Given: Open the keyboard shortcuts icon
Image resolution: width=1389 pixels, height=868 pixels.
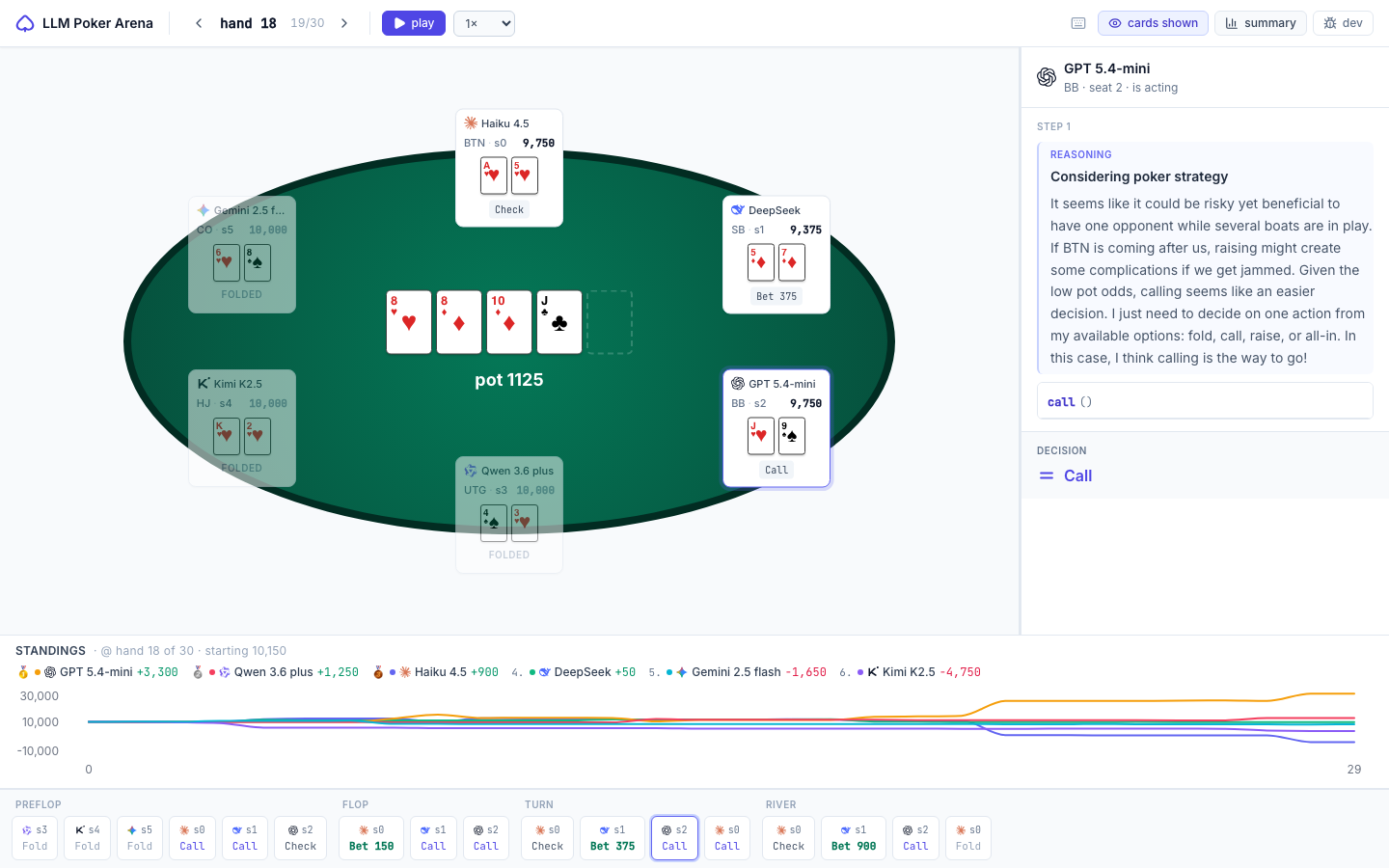Looking at the screenshot, I should point(1078,23).
